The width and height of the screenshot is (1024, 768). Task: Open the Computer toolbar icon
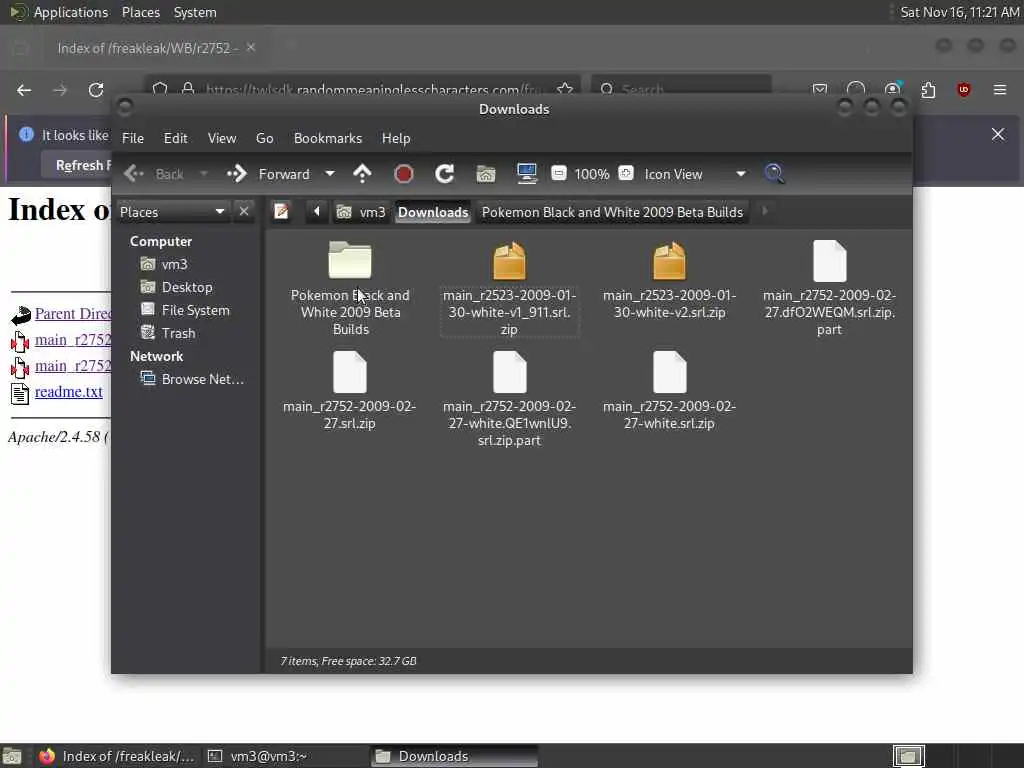[526, 174]
